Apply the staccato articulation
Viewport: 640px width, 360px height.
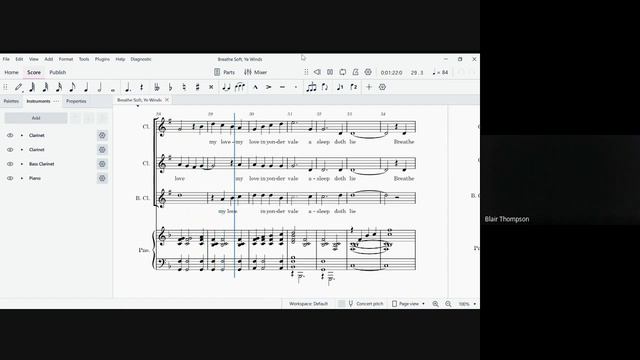296,87
